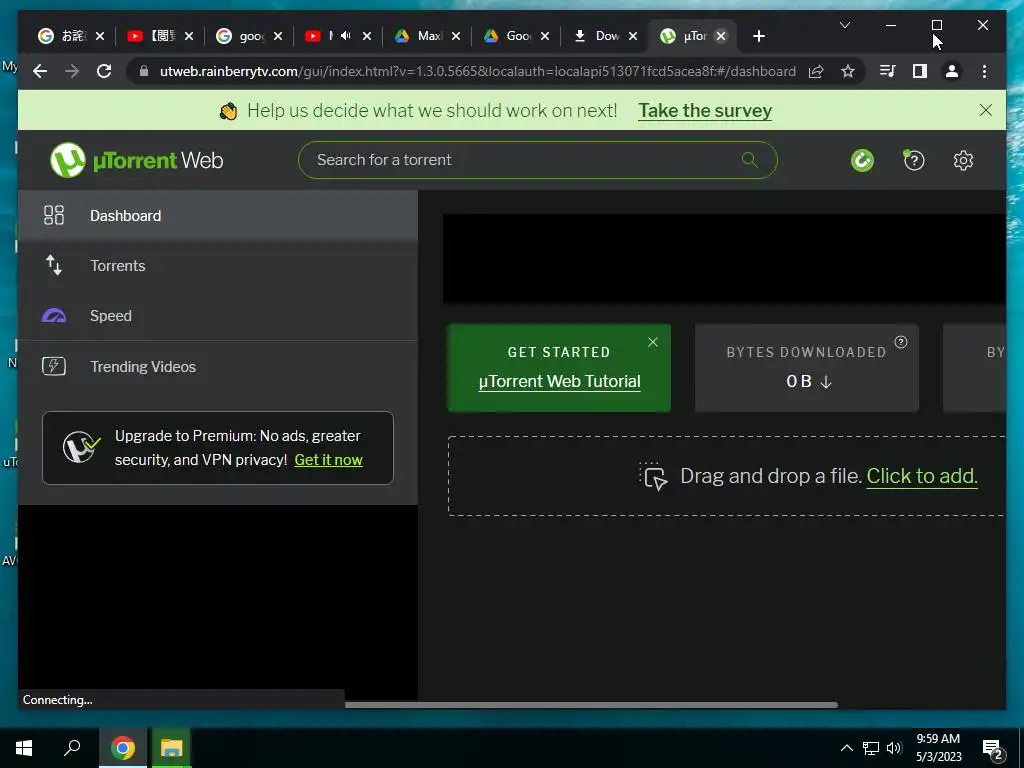Image resolution: width=1024 pixels, height=768 pixels.
Task: Click the magnifier icon in torrent search
Action: click(x=750, y=159)
